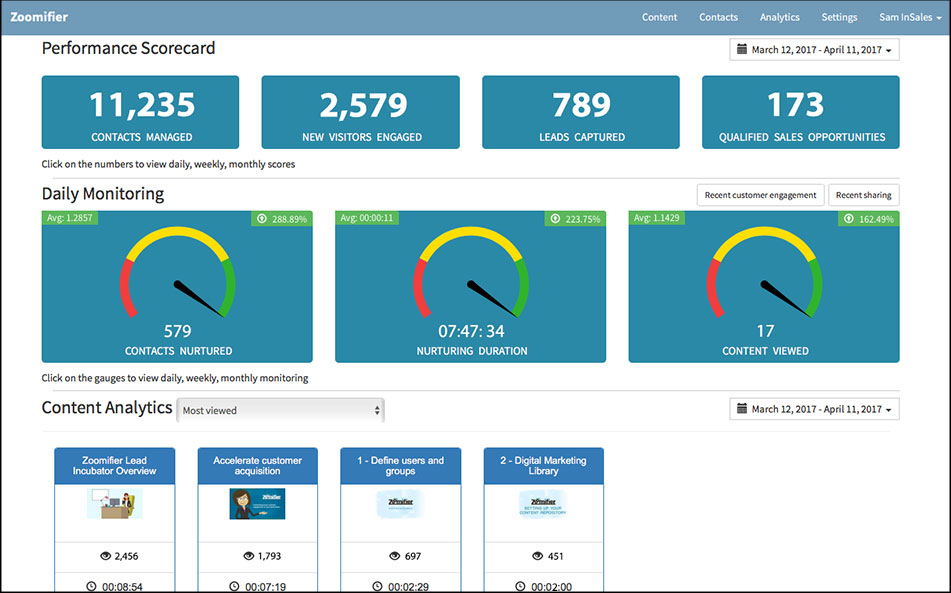Click the 11,235 Contacts Managed scorecard
This screenshot has width=951, height=593.
click(140, 112)
